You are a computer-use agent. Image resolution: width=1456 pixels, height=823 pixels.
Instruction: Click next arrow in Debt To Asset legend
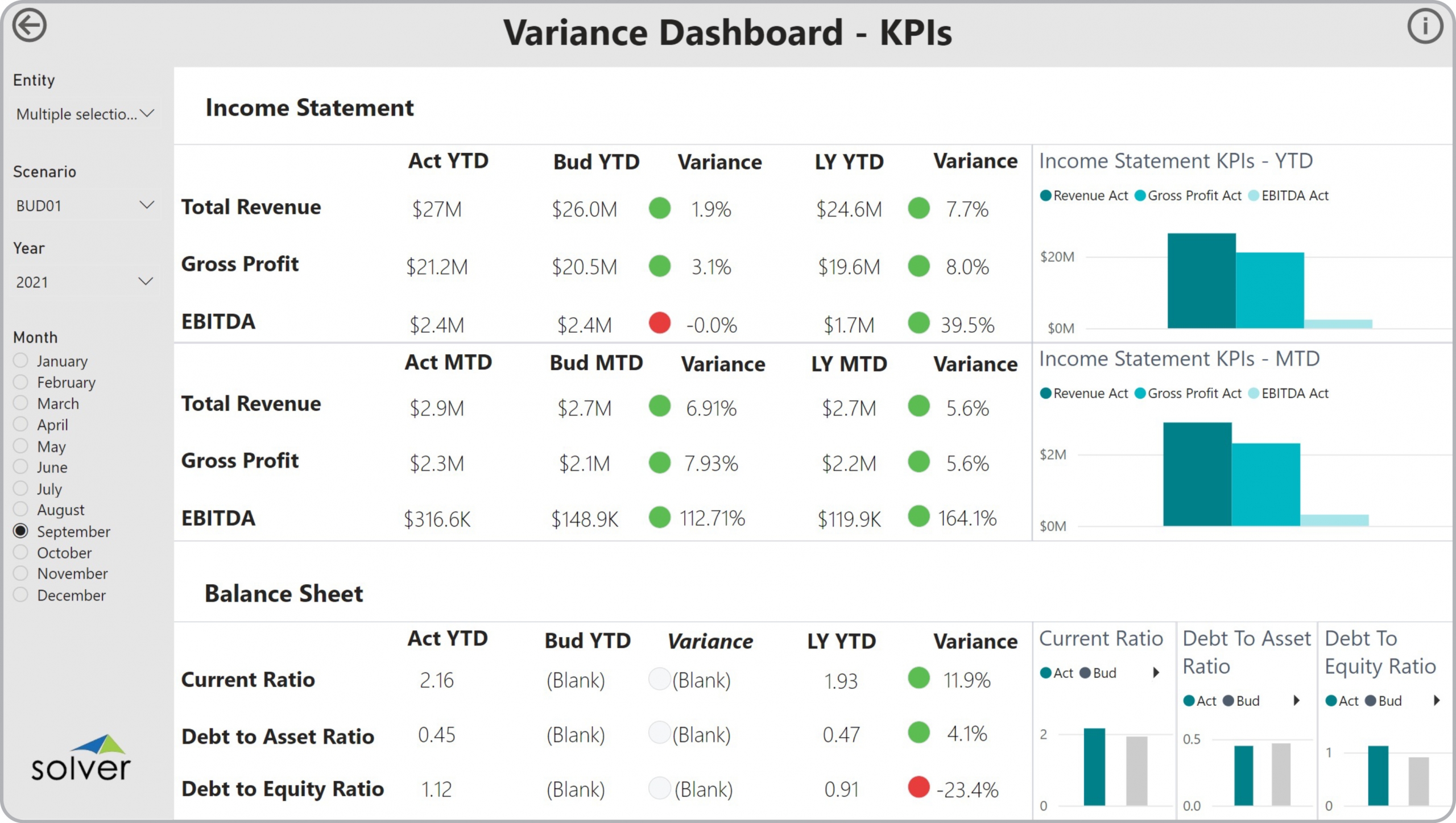1297,701
